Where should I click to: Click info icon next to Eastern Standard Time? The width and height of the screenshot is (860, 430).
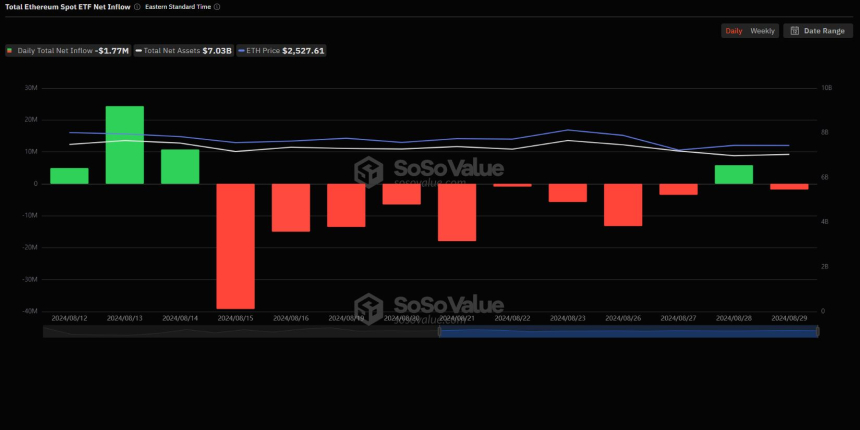[217, 7]
